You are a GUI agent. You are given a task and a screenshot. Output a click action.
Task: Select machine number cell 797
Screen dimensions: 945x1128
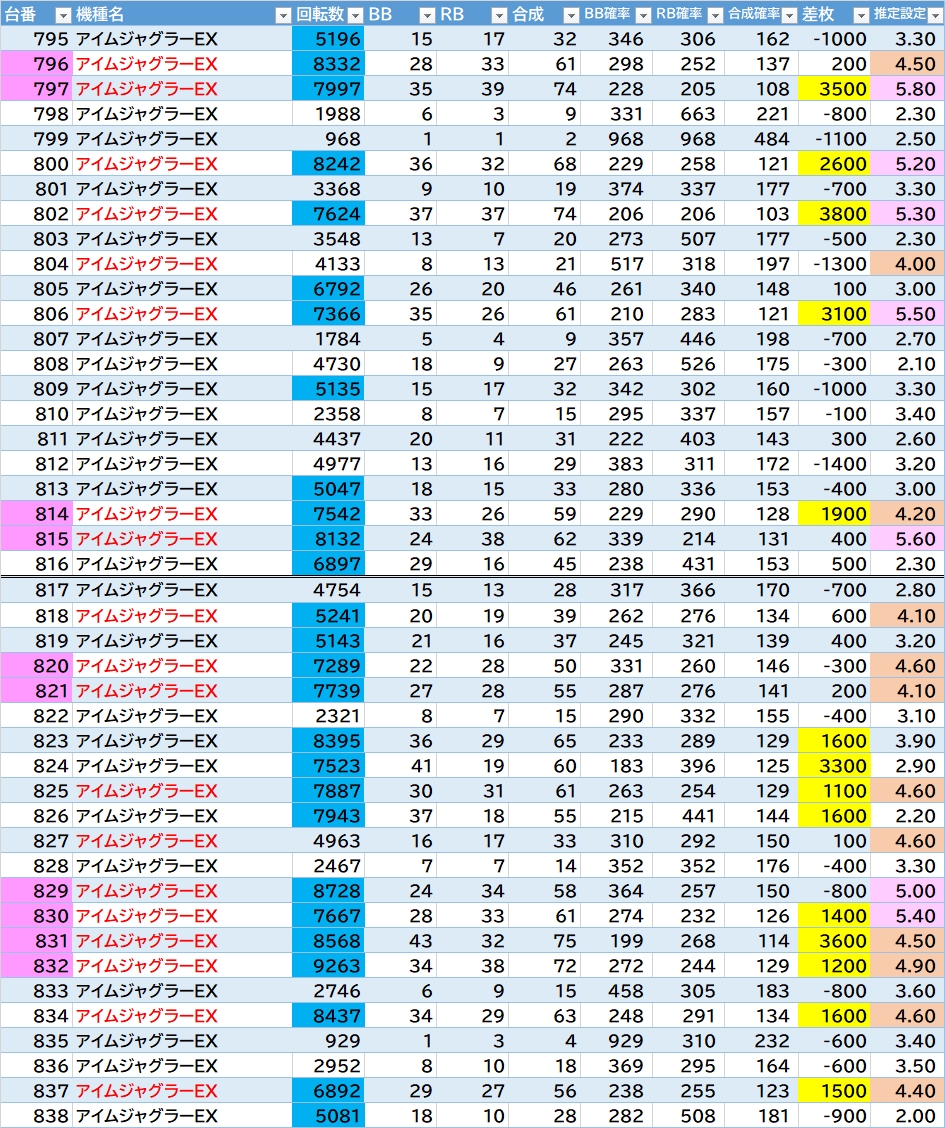36,89
